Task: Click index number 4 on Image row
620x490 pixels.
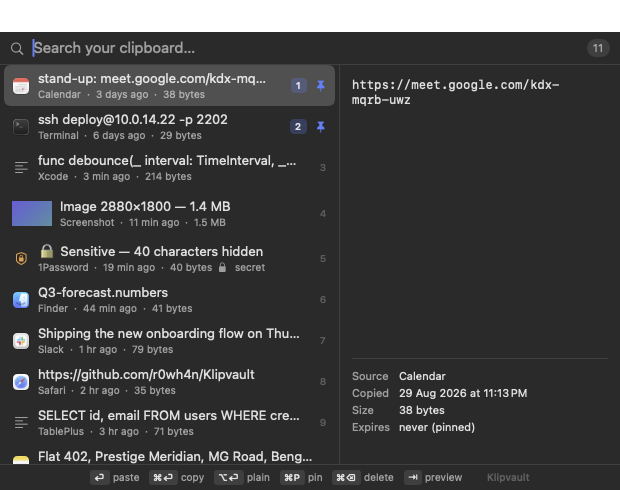Action: pos(323,214)
